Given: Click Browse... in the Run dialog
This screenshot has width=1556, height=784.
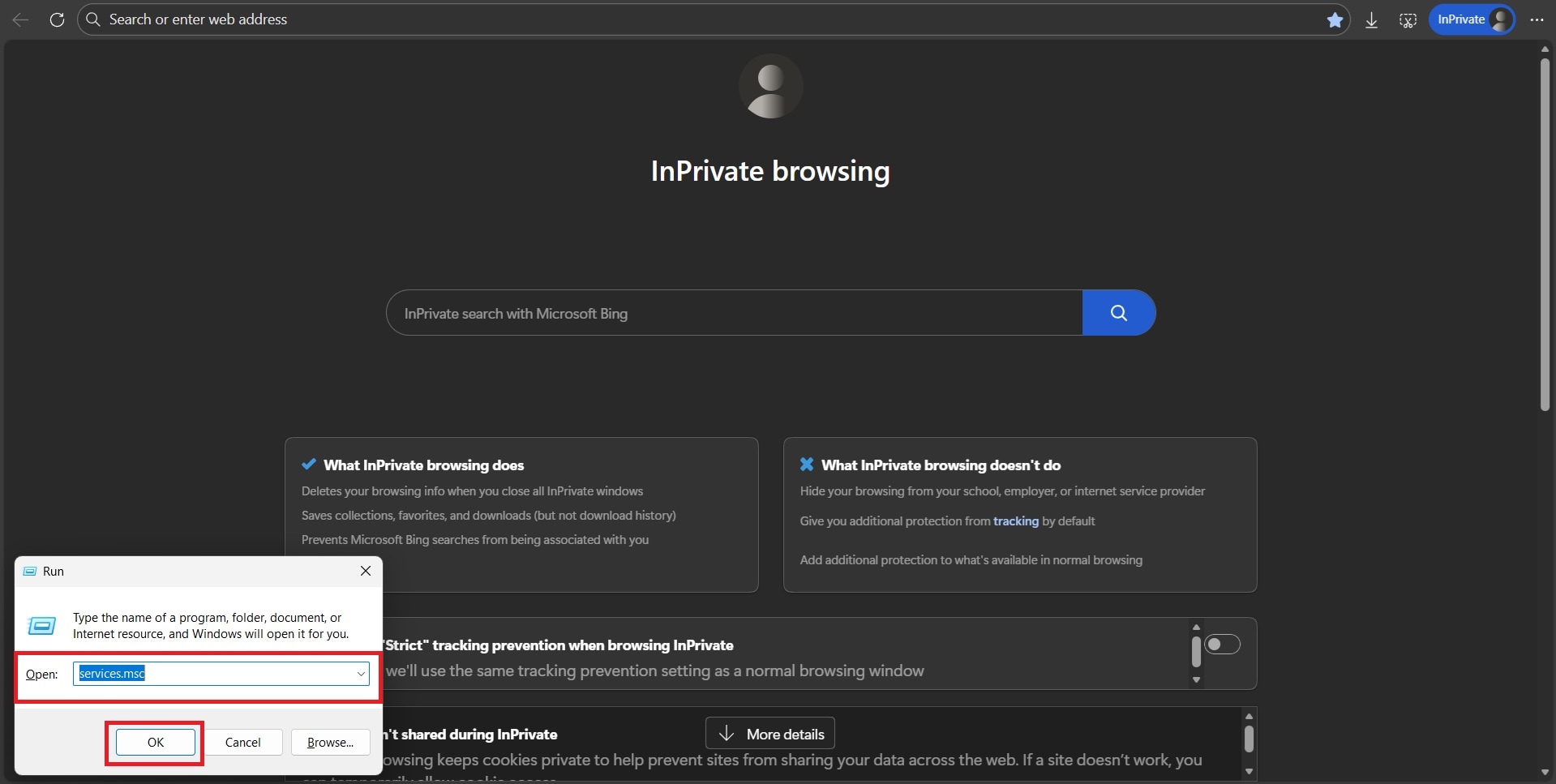Looking at the screenshot, I should 330,742.
